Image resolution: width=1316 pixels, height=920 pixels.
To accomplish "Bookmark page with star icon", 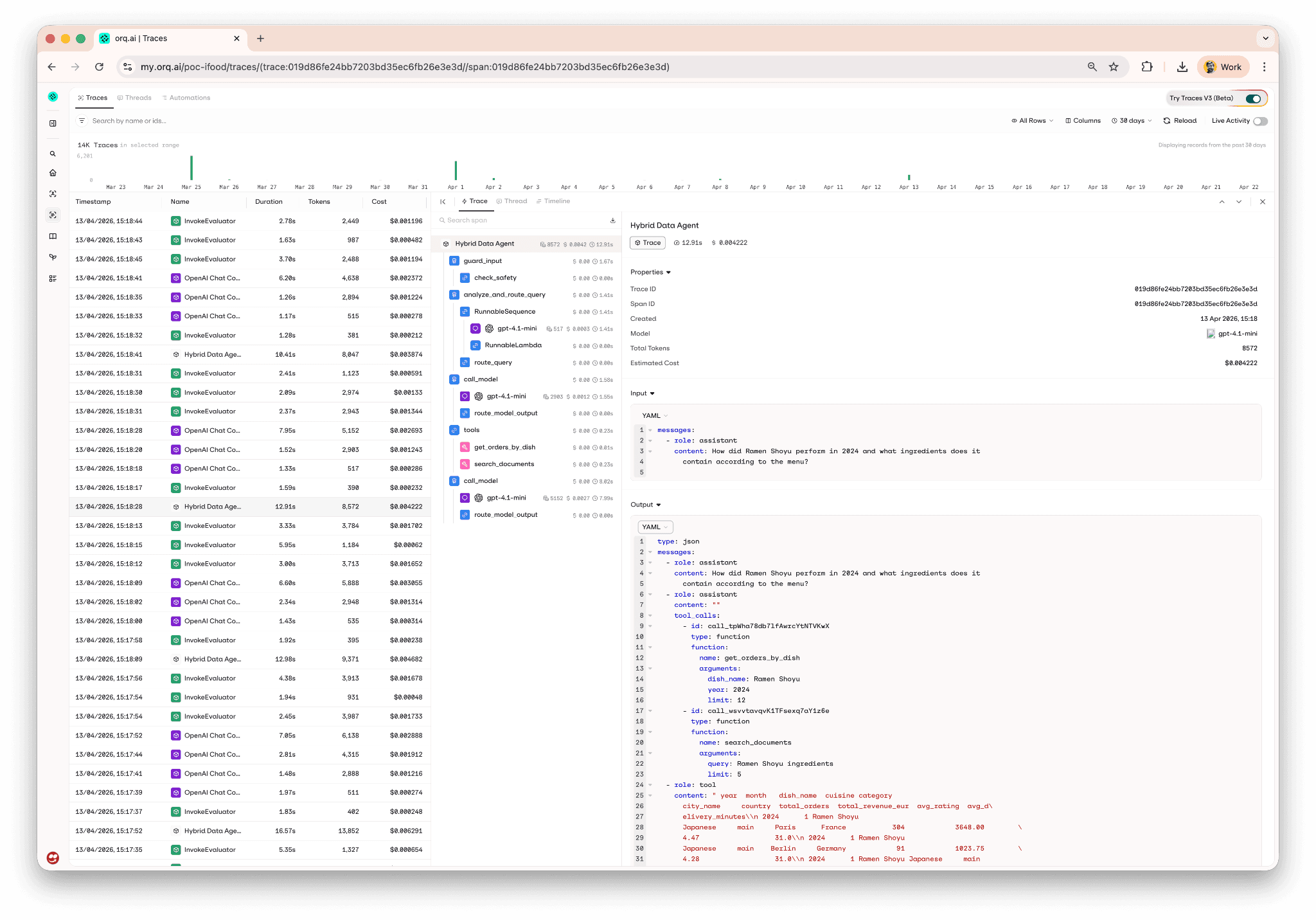I will tap(1114, 67).
